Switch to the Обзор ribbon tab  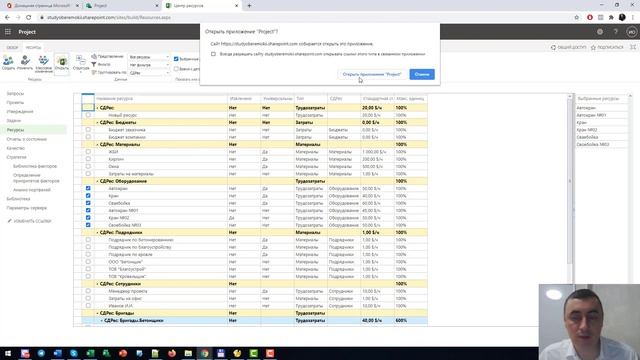[x=12, y=47]
